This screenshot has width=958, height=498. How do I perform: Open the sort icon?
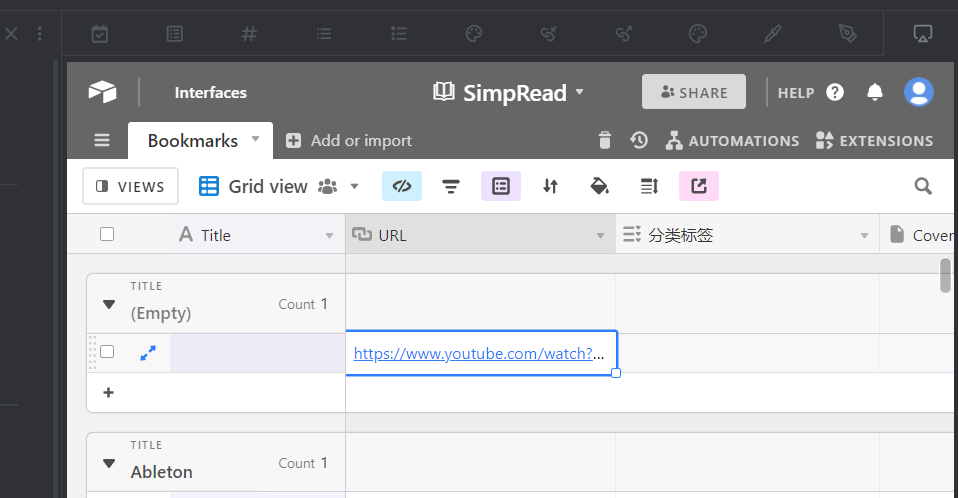click(x=550, y=186)
